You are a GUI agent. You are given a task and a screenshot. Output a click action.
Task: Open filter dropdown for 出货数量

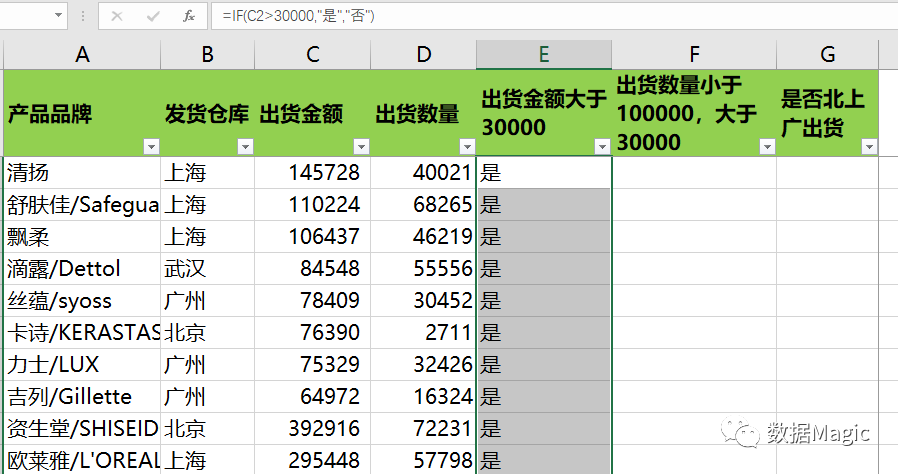(x=467, y=147)
